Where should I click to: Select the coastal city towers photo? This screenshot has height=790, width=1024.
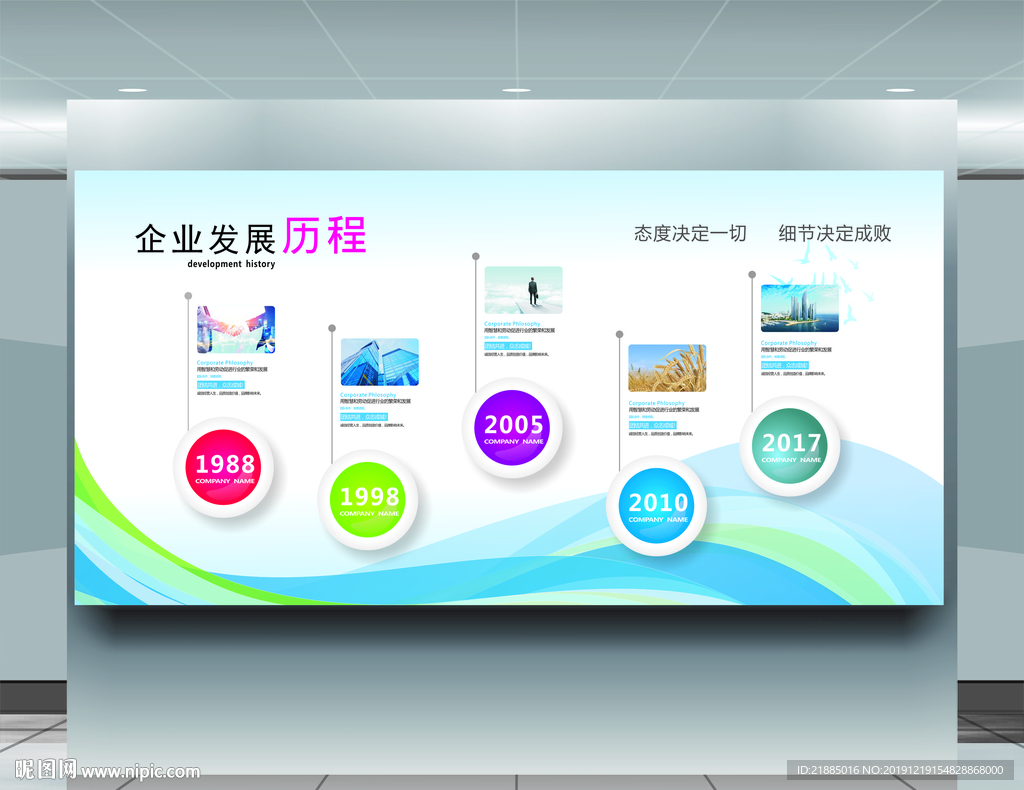799,308
